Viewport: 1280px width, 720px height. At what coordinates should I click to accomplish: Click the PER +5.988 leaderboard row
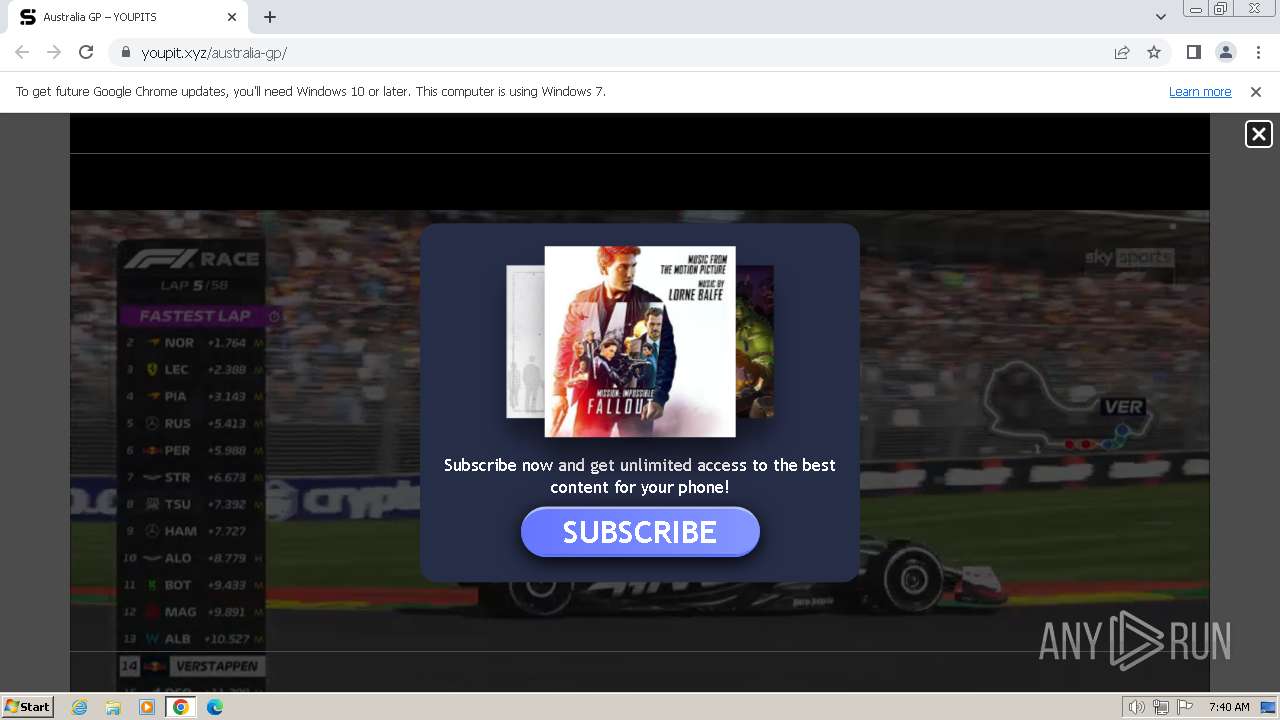click(193, 451)
